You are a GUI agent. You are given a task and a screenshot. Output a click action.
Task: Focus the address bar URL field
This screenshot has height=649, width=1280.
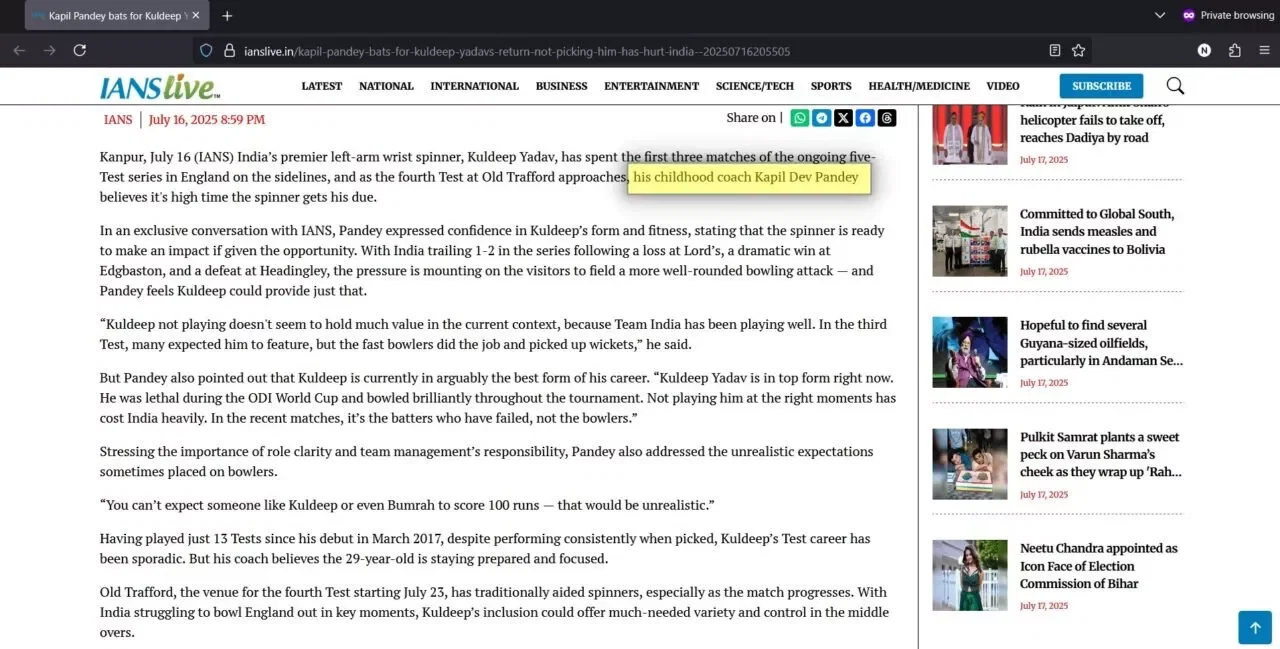click(x=640, y=50)
